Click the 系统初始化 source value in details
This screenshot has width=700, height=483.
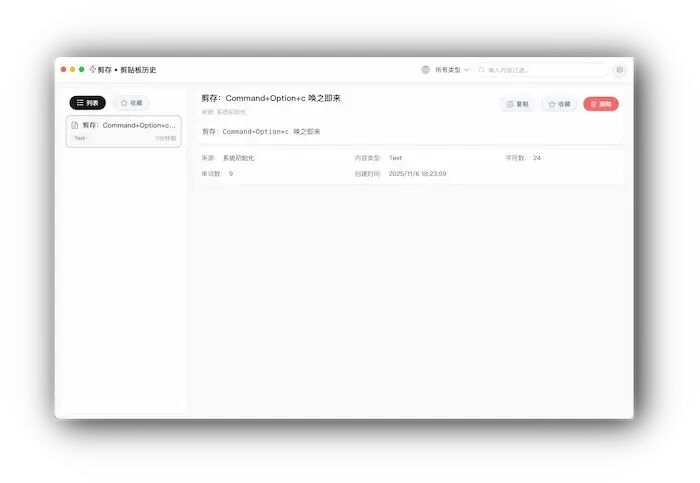click(238, 158)
